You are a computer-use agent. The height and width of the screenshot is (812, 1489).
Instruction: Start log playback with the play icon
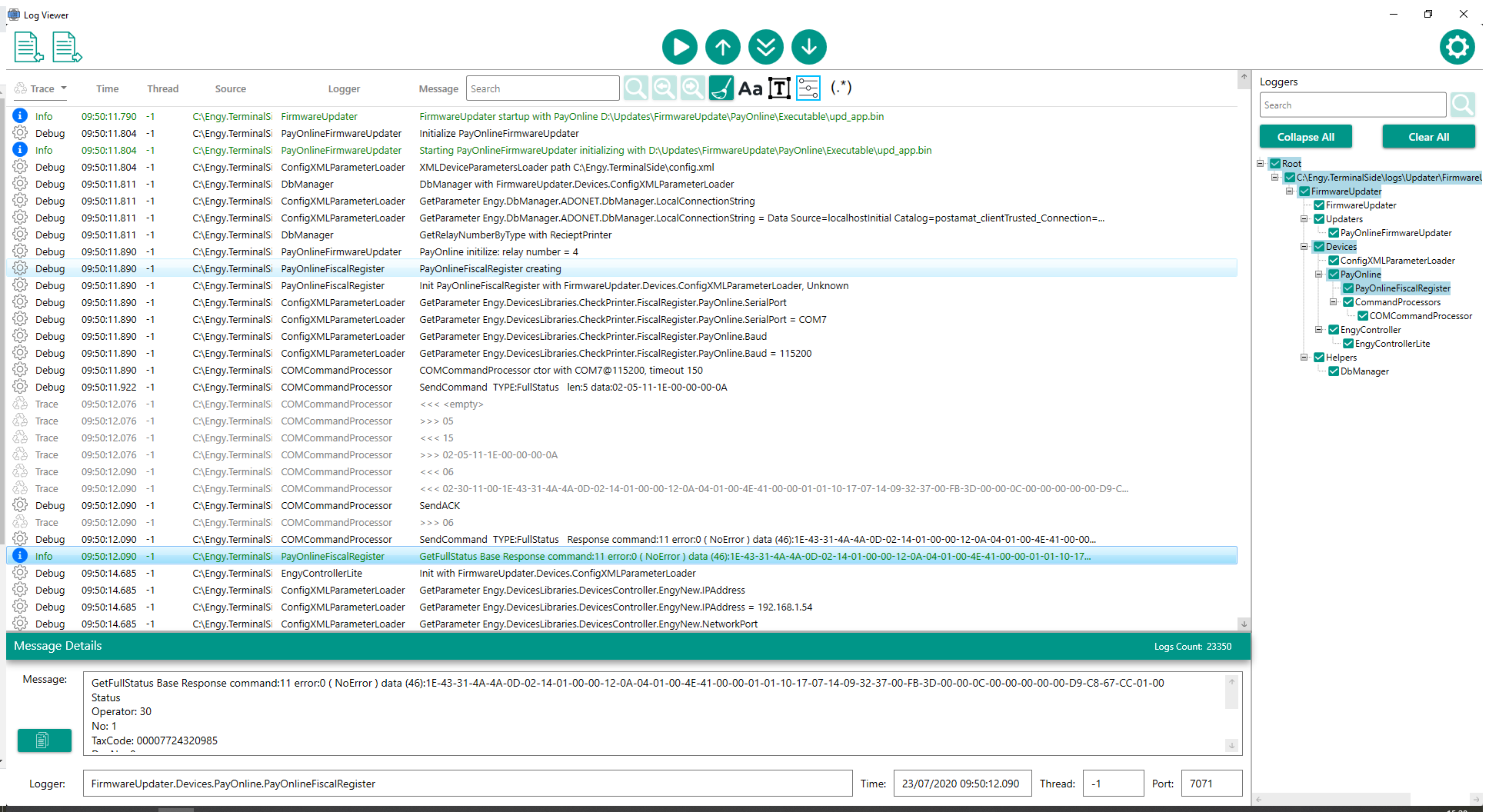pos(679,47)
